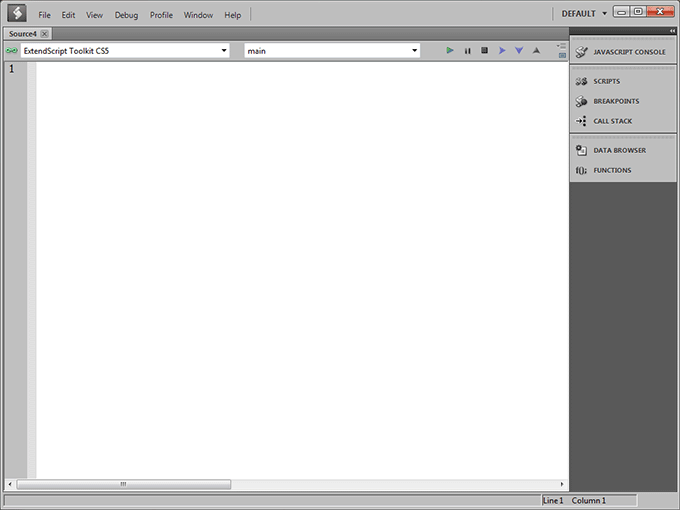
Task: Open the Profile menu
Action: (161, 15)
